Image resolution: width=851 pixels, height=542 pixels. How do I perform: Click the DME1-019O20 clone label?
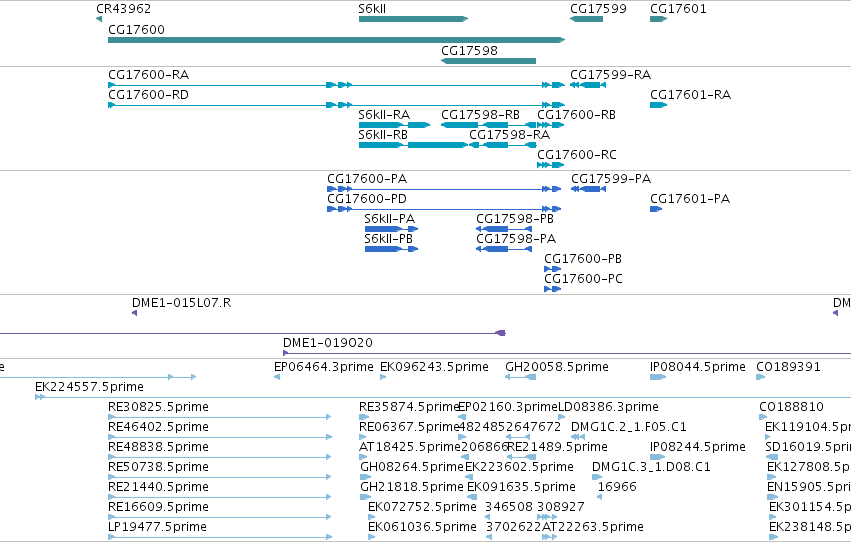click(328, 343)
